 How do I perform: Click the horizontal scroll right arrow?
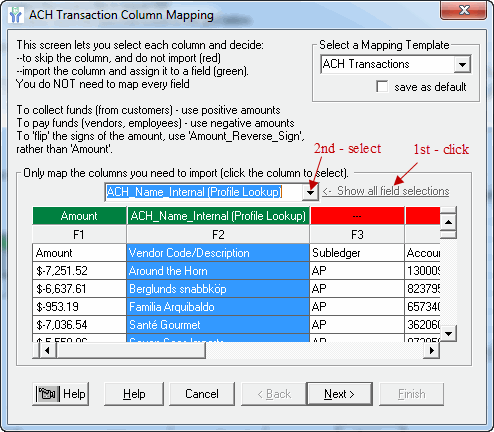tap(432, 350)
